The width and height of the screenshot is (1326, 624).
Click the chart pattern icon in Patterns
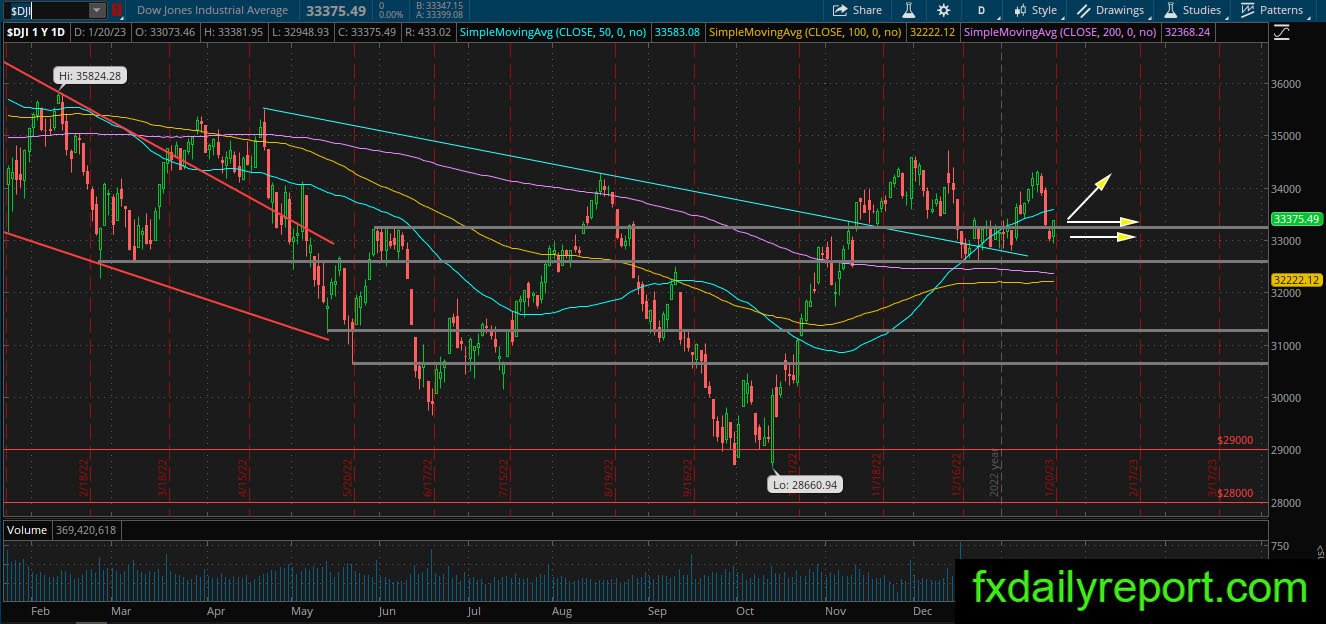tap(1248, 10)
